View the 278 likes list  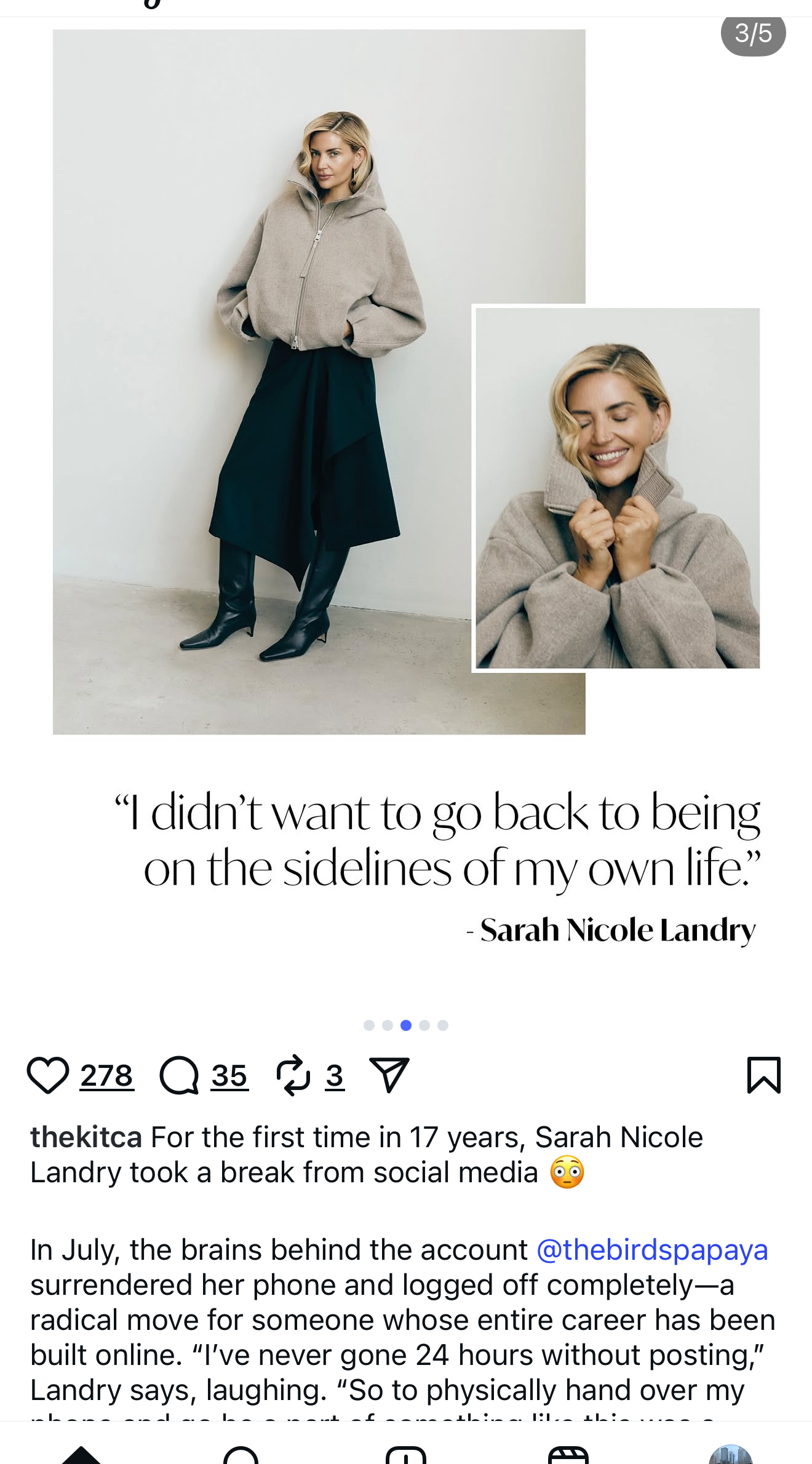pyautogui.click(x=107, y=1076)
